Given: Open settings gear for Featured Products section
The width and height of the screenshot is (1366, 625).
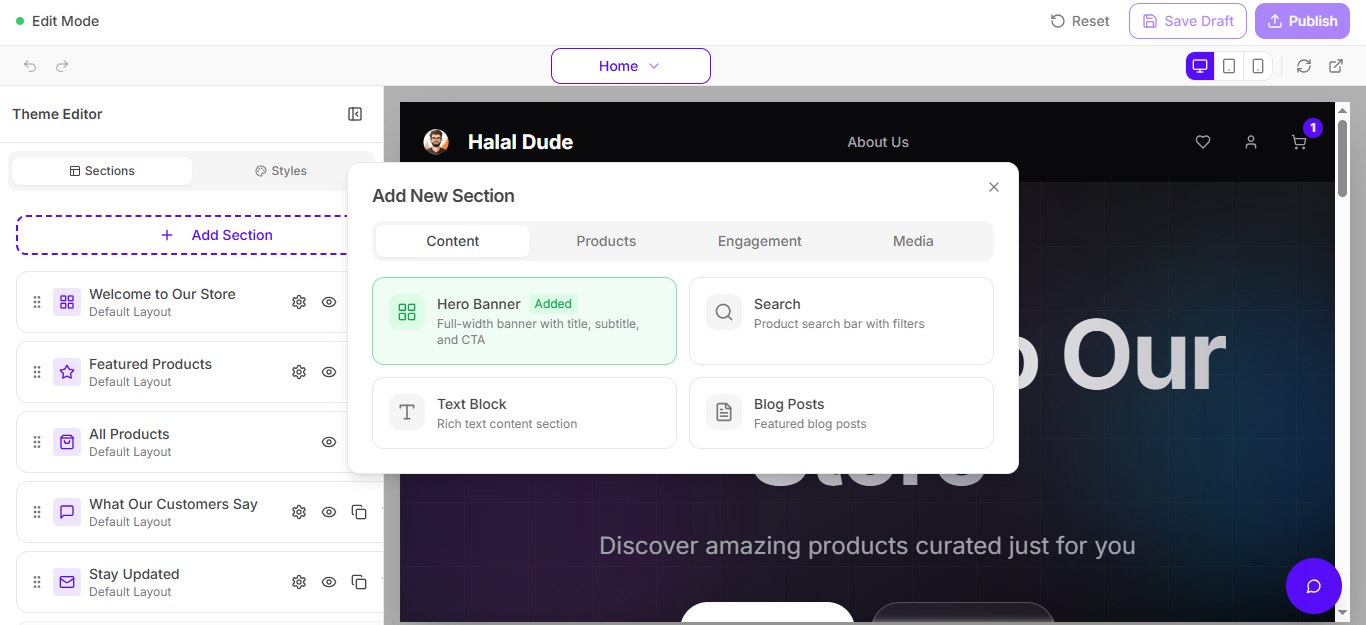Looking at the screenshot, I should click(298, 371).
